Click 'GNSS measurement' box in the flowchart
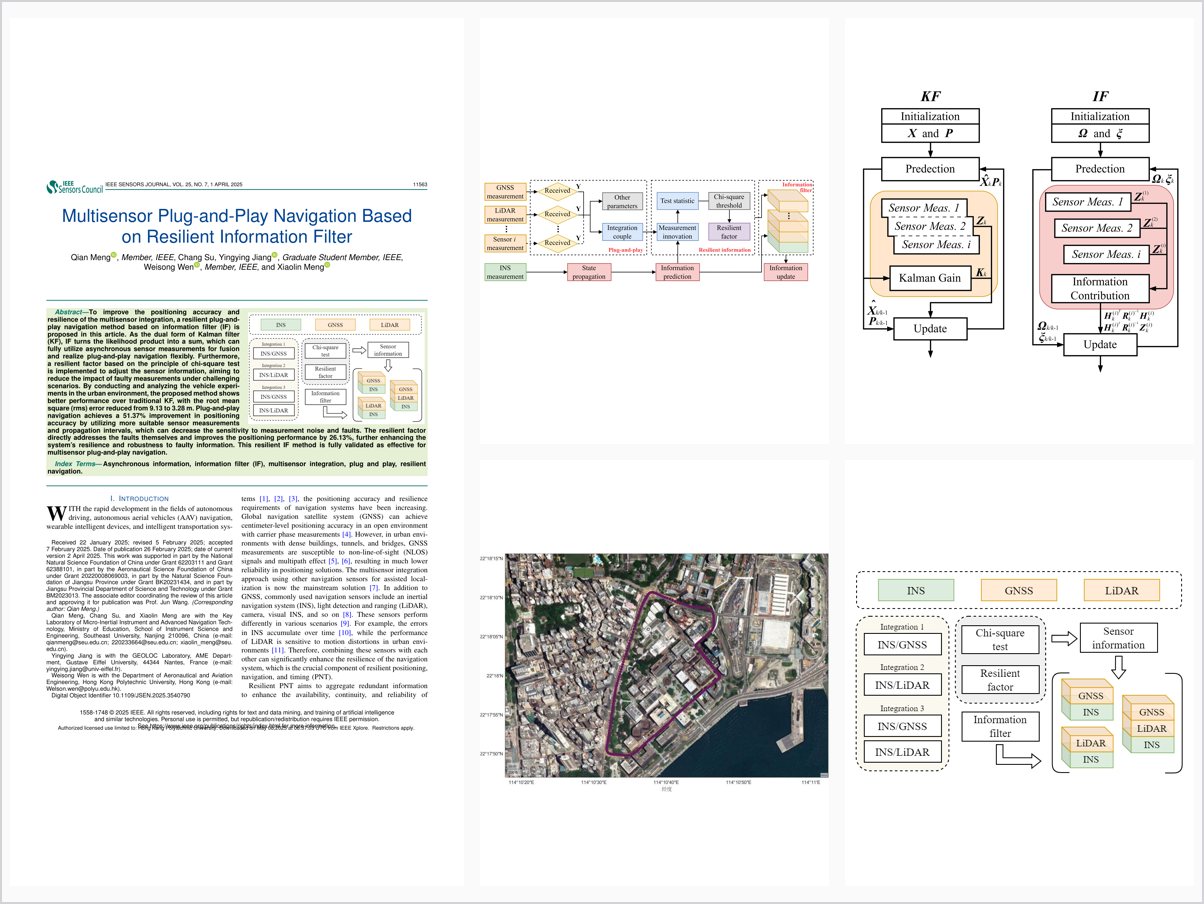 (505, 191)
